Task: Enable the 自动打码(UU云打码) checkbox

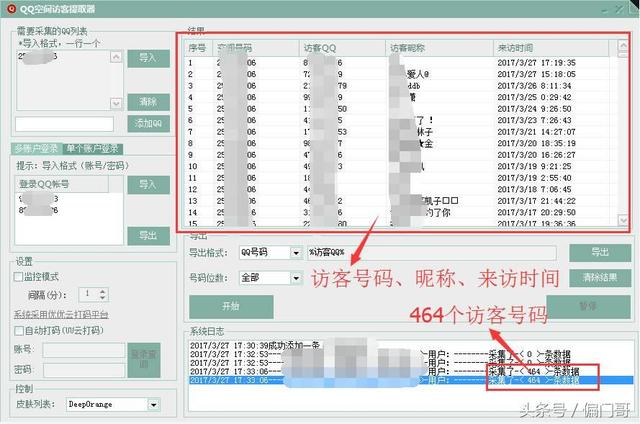Action: (19, 331)
